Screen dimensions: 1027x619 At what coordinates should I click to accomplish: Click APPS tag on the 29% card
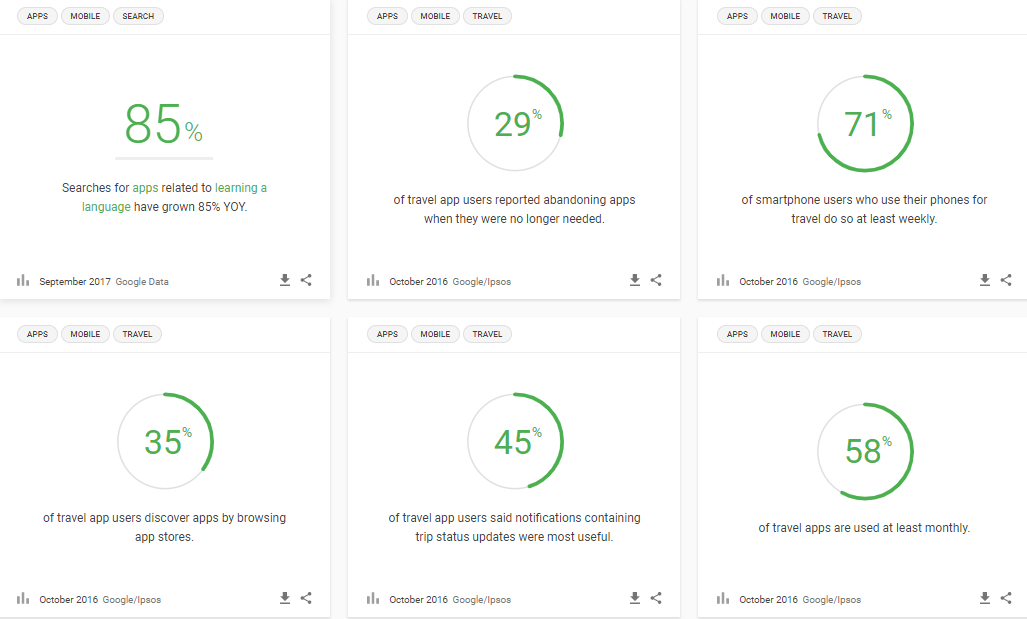pos(387,16)
